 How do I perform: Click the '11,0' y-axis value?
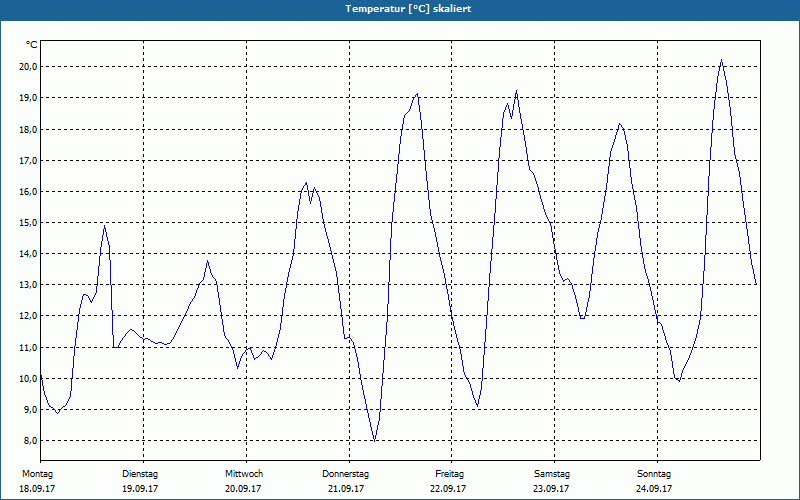(x=28, y=347)
